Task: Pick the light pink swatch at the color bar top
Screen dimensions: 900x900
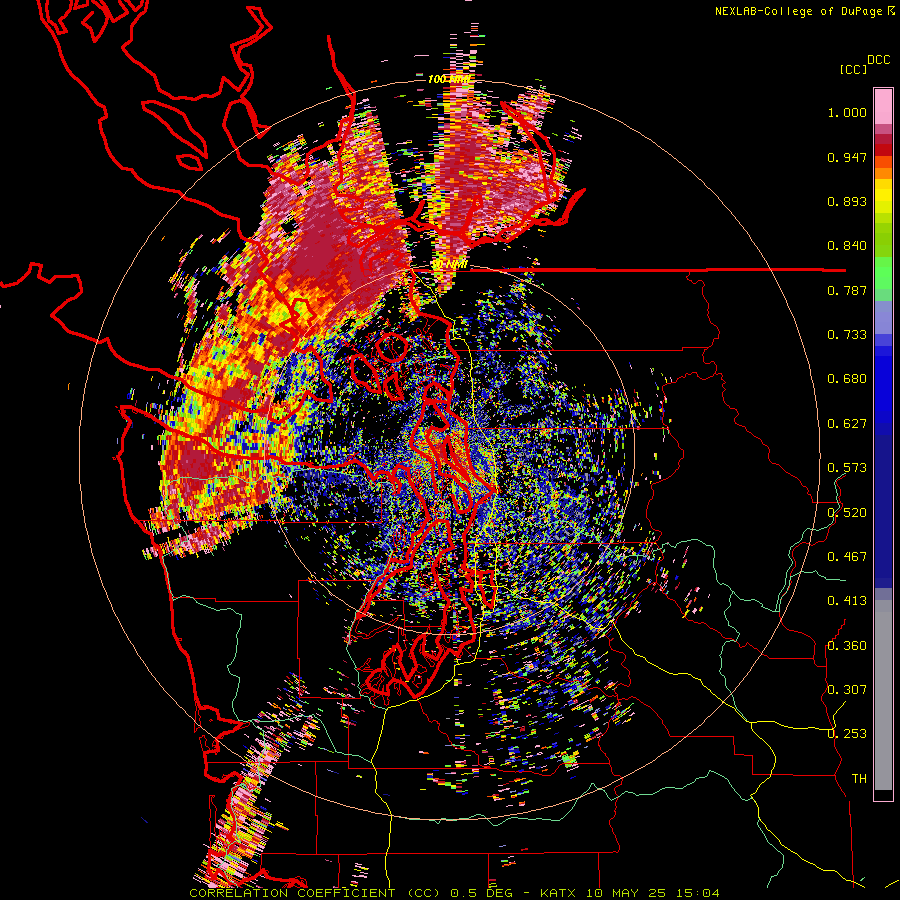Action: (883, 106)
